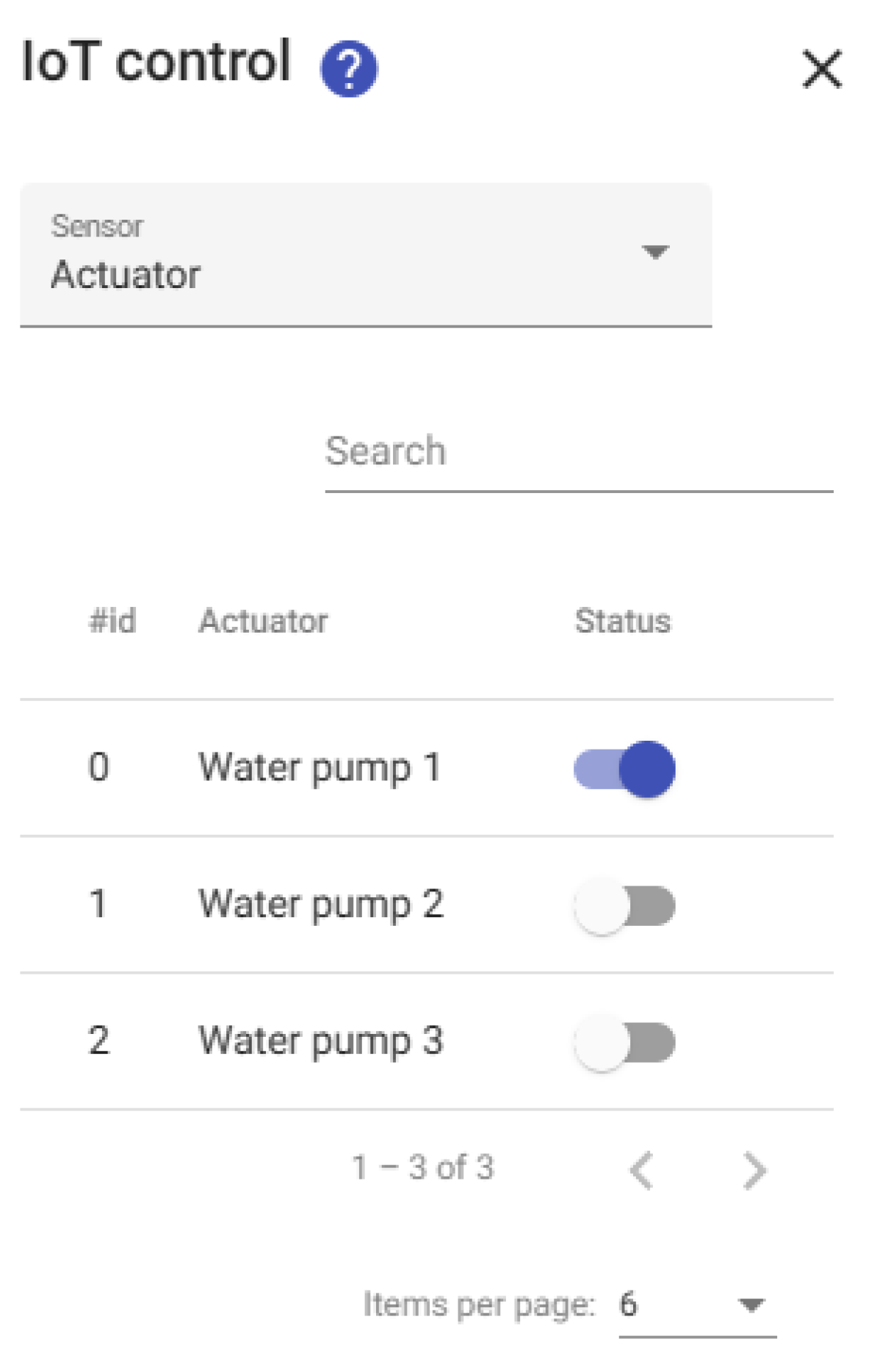Screen dimensions: 877x1372
Task: Select the Water pump 1 row name
Action: coord(320,768)
